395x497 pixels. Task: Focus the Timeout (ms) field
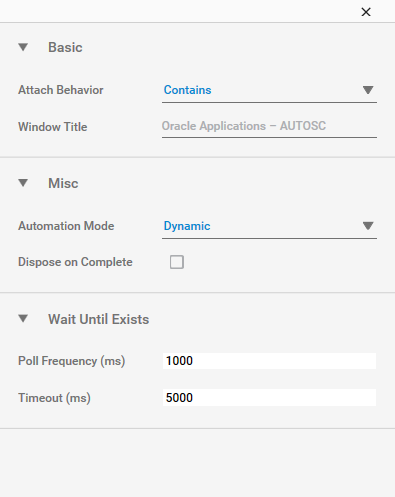pos(269,398)
